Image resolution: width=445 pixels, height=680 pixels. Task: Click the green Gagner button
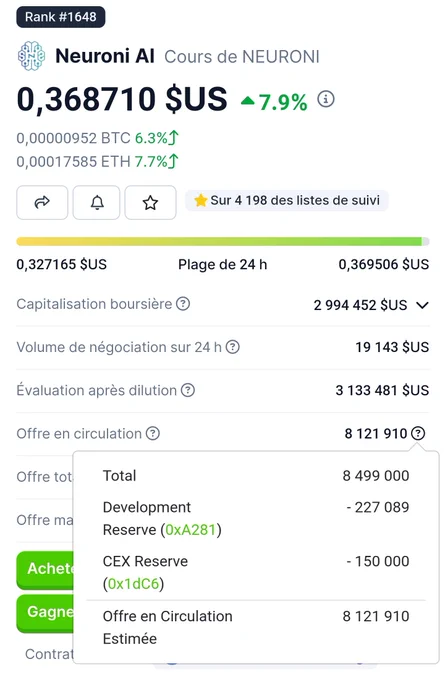pos(45,613)
